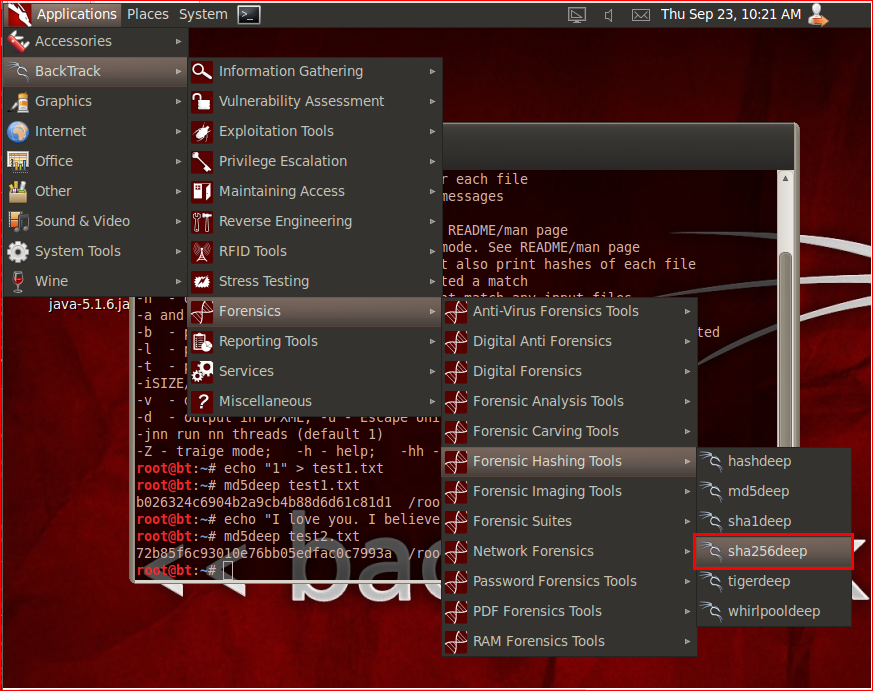873x691 pixels.
Task: Expand the Information Gathering submenu arrow
Action: point(433,71)
